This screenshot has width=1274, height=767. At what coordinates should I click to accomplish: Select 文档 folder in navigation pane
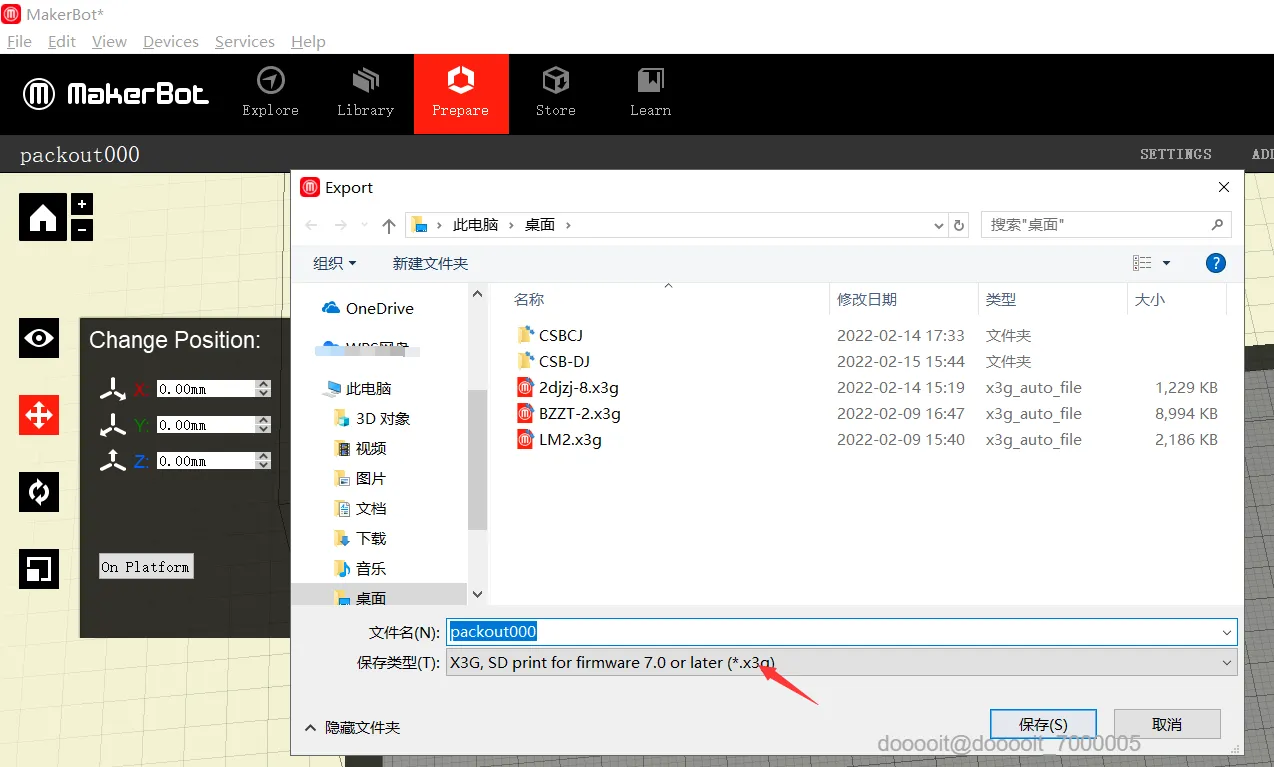tap(360, 509)
